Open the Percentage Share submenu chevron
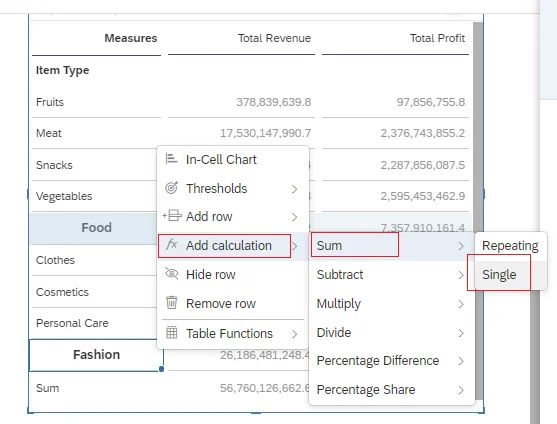 [x=461, y=390]
